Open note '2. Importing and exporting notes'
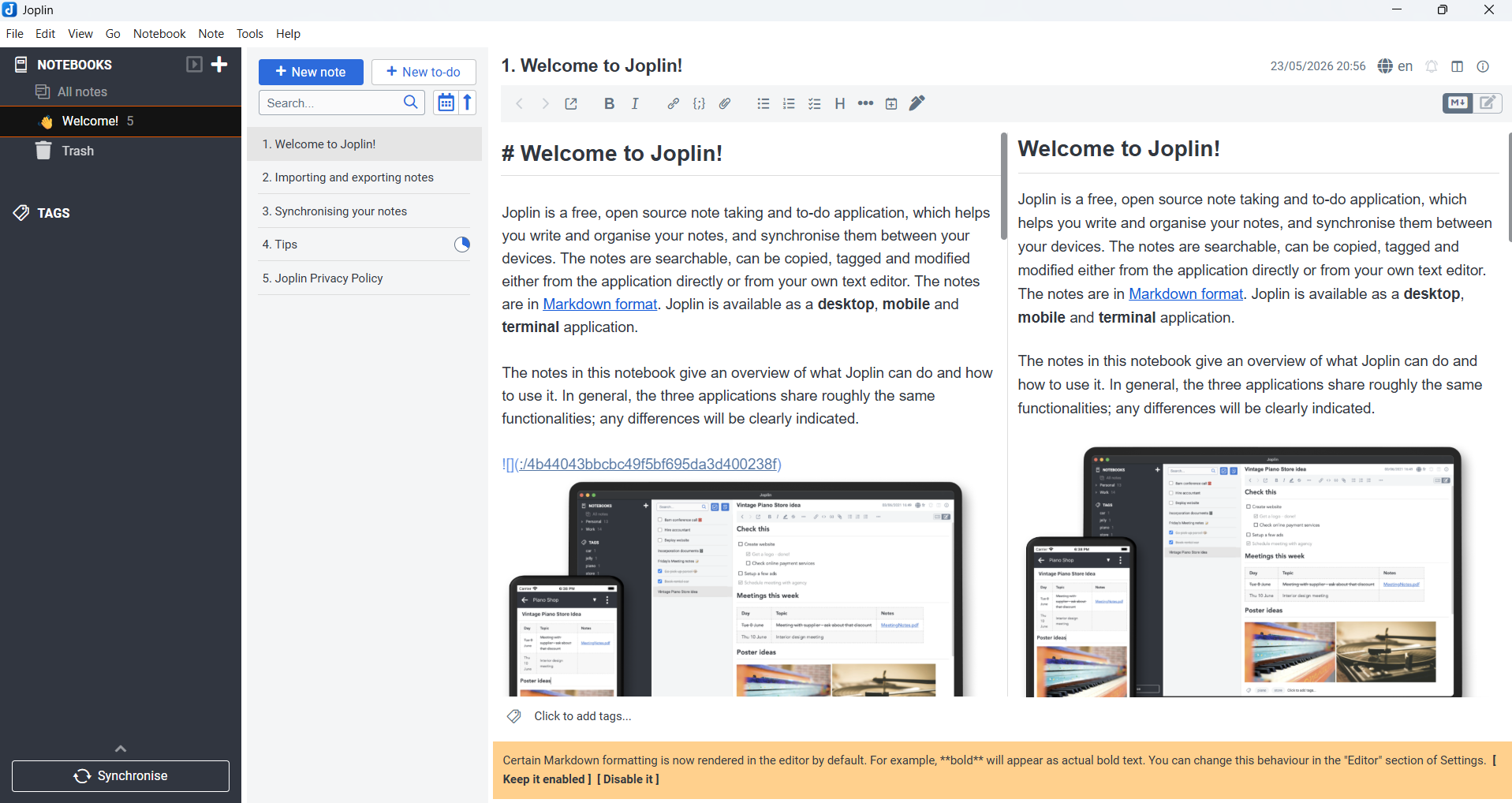This screenshot has height=803, width=1512. pos(364,177)
